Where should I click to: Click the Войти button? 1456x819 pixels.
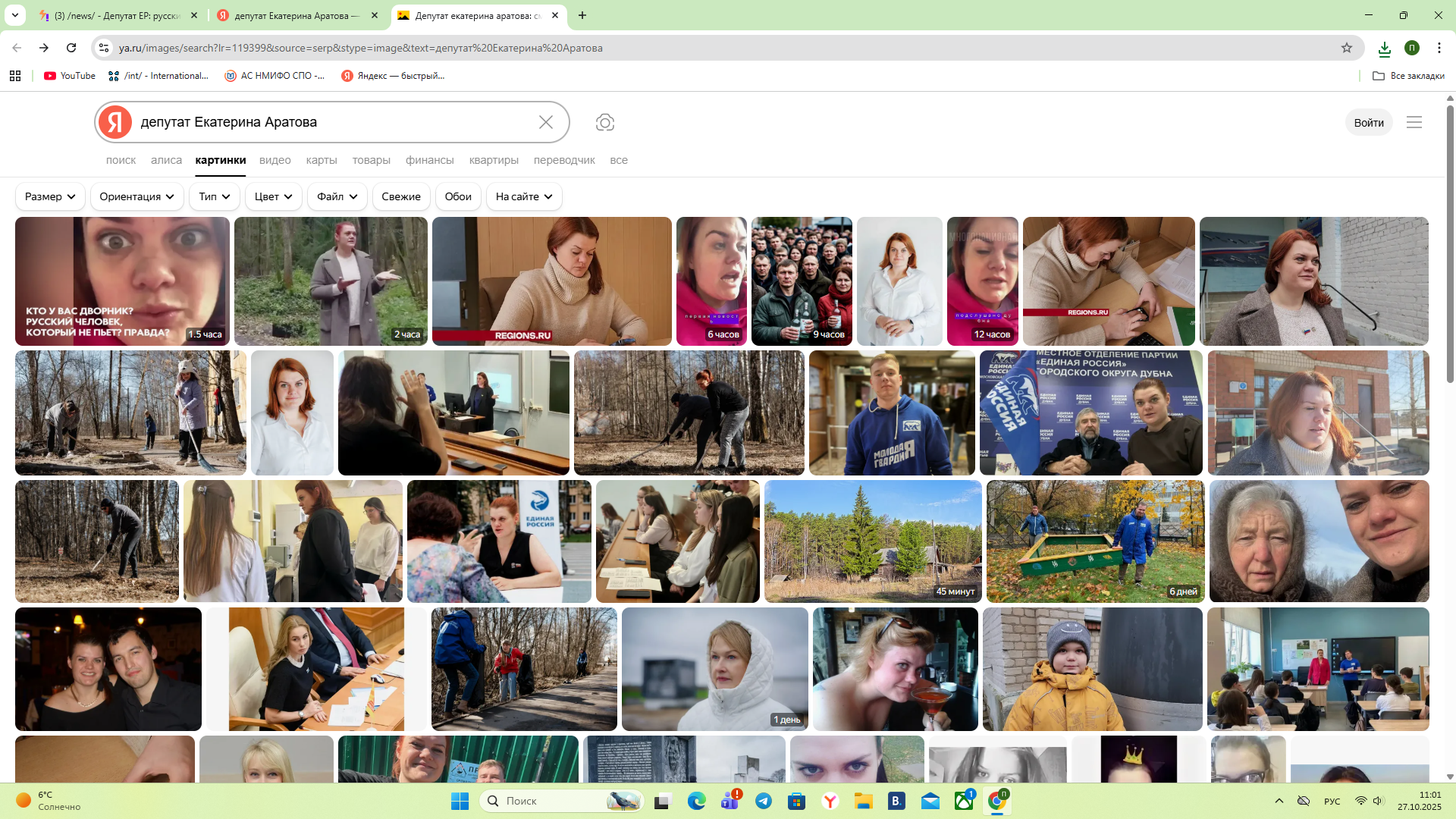[1368, 123]
